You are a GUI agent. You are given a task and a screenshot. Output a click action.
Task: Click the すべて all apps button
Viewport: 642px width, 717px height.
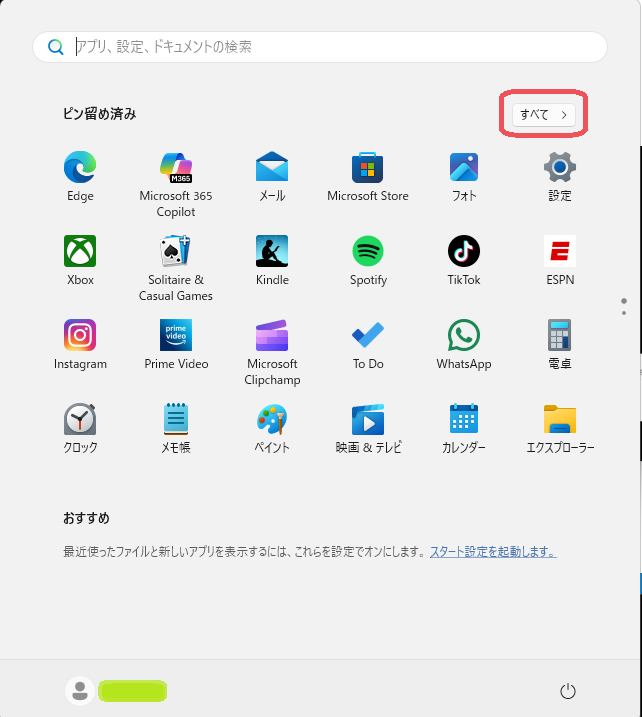coord(543,114)
